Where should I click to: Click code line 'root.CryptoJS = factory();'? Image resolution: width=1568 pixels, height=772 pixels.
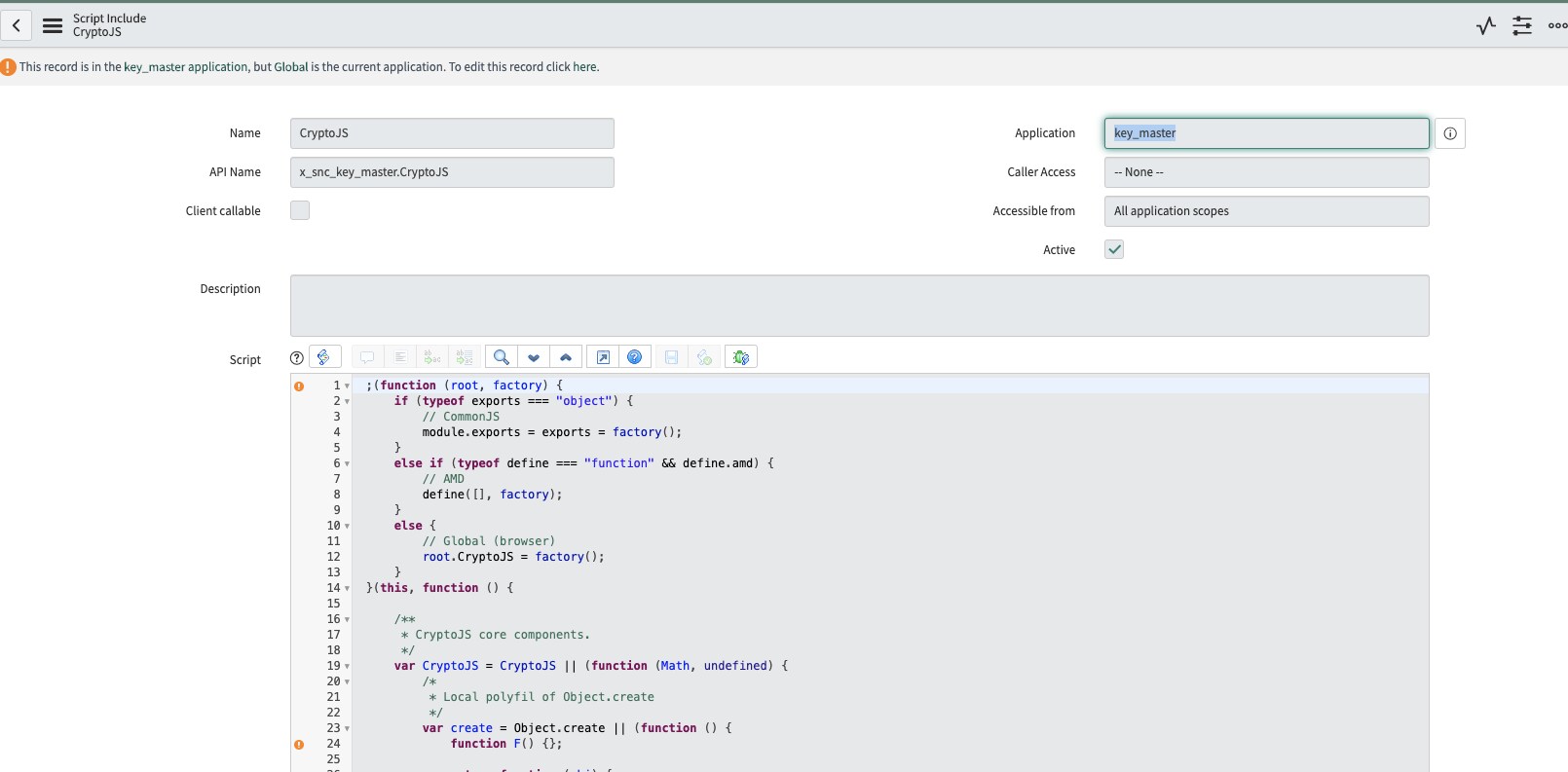513,557
